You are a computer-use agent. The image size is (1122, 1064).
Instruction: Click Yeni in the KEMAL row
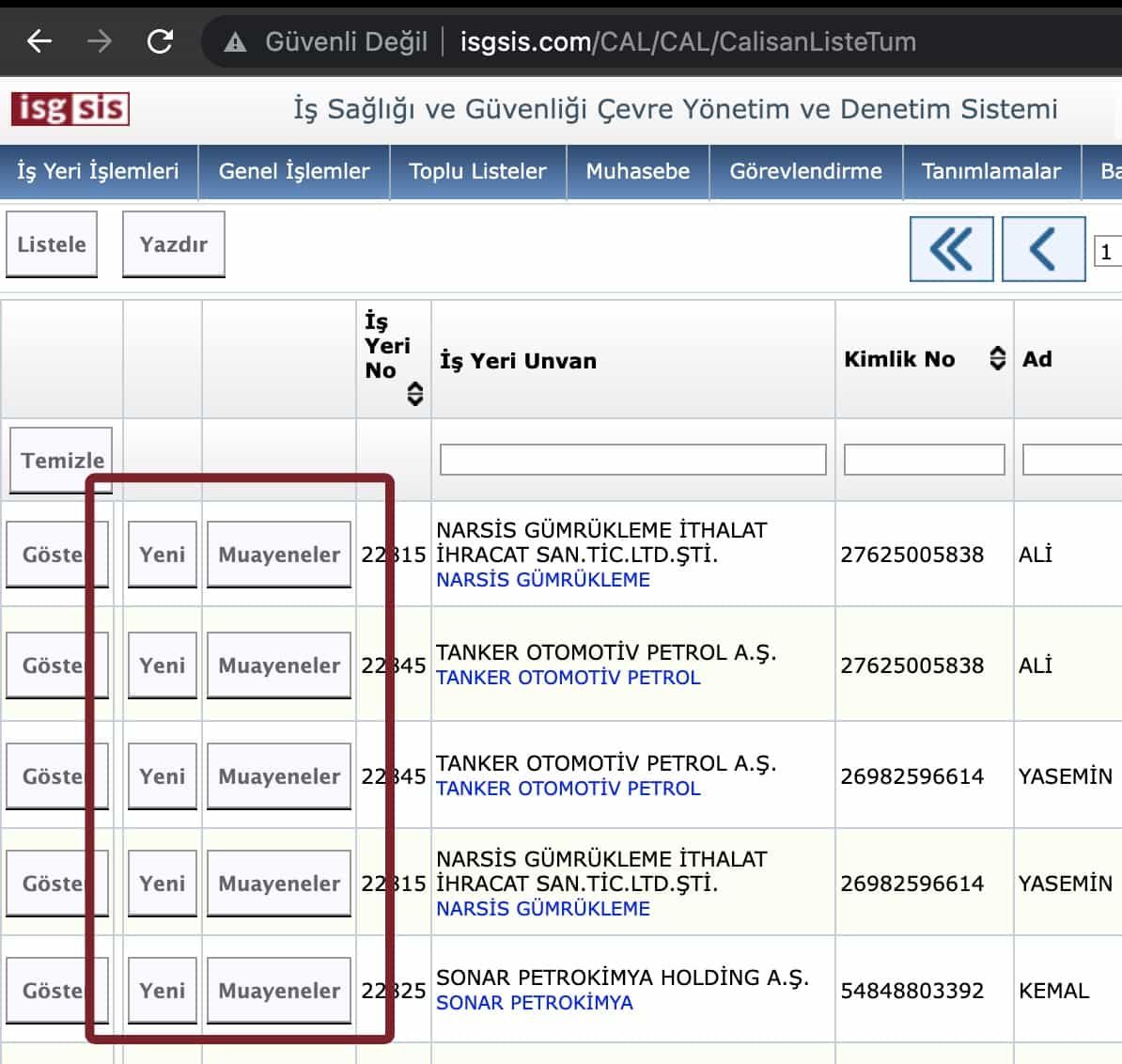coord(162,990)
